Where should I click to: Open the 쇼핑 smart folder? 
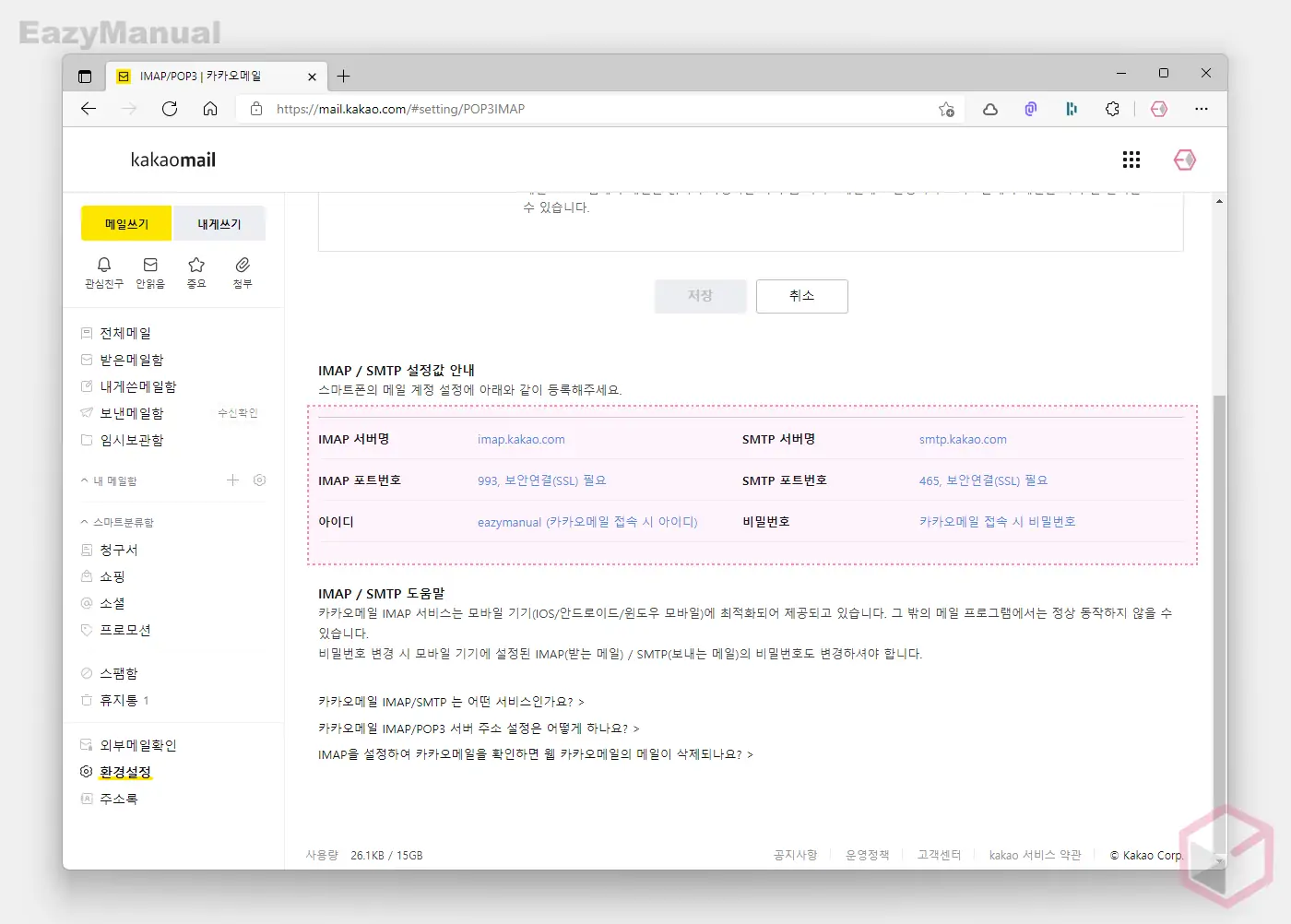(113, 576)
